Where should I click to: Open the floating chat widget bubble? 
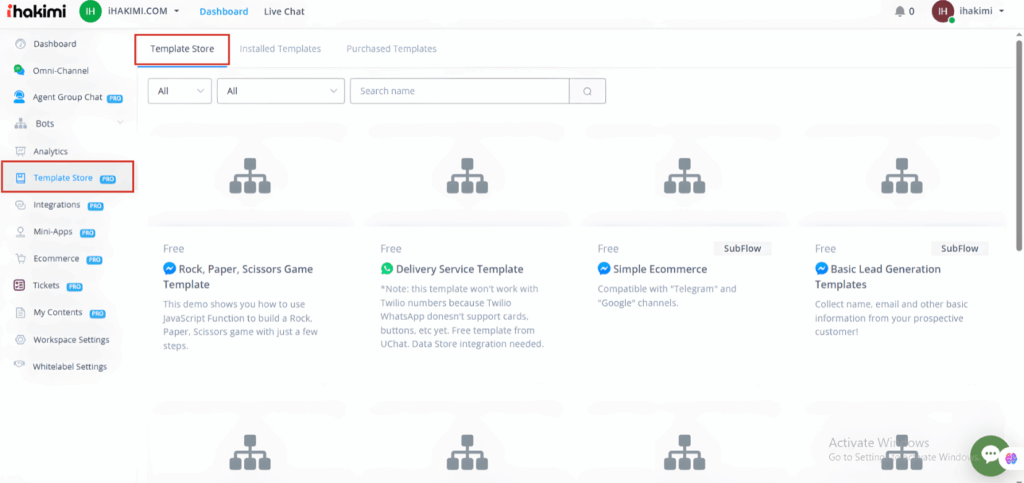[x=990, y=454]
